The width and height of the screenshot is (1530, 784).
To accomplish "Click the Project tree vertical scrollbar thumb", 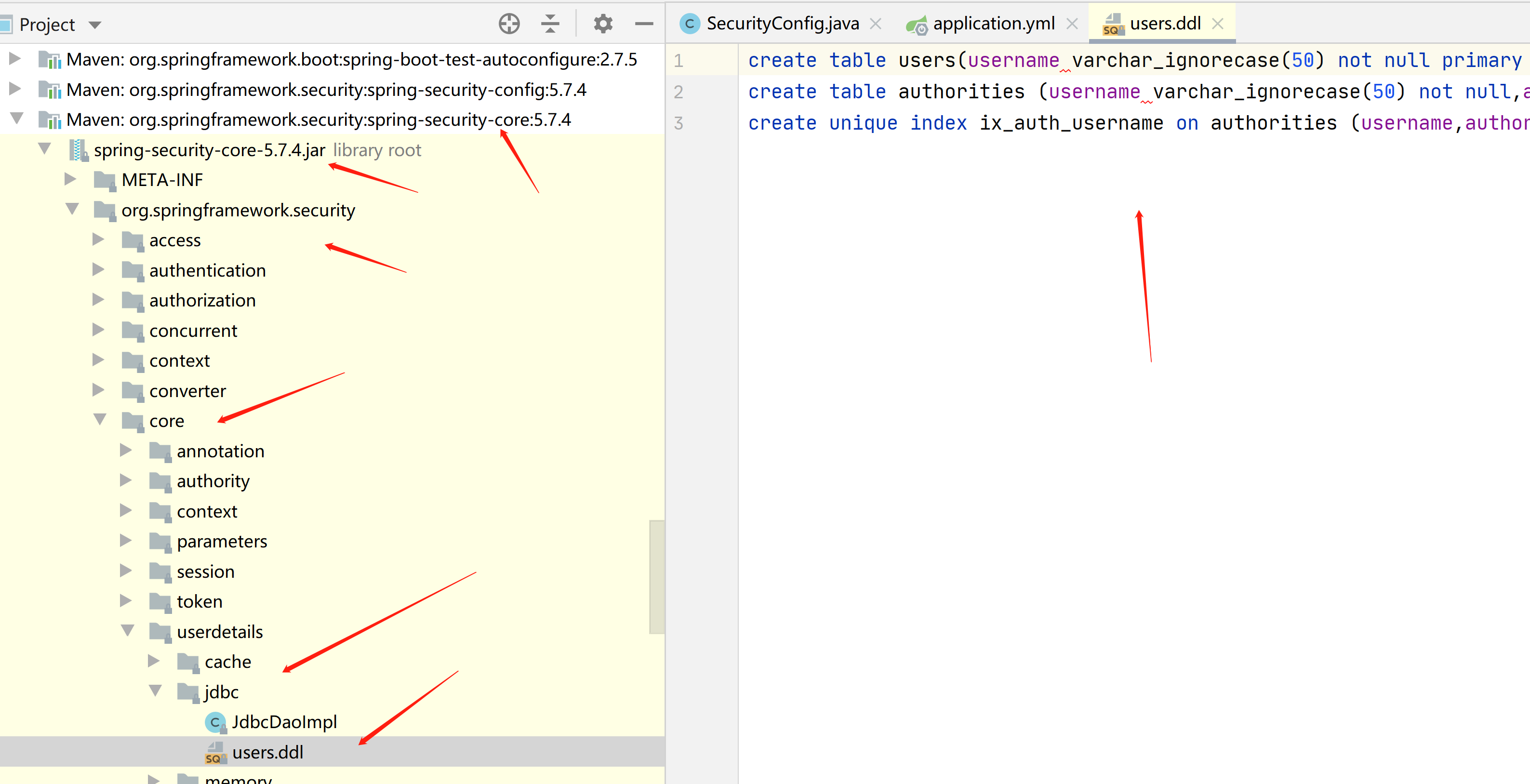I will 656,576.
